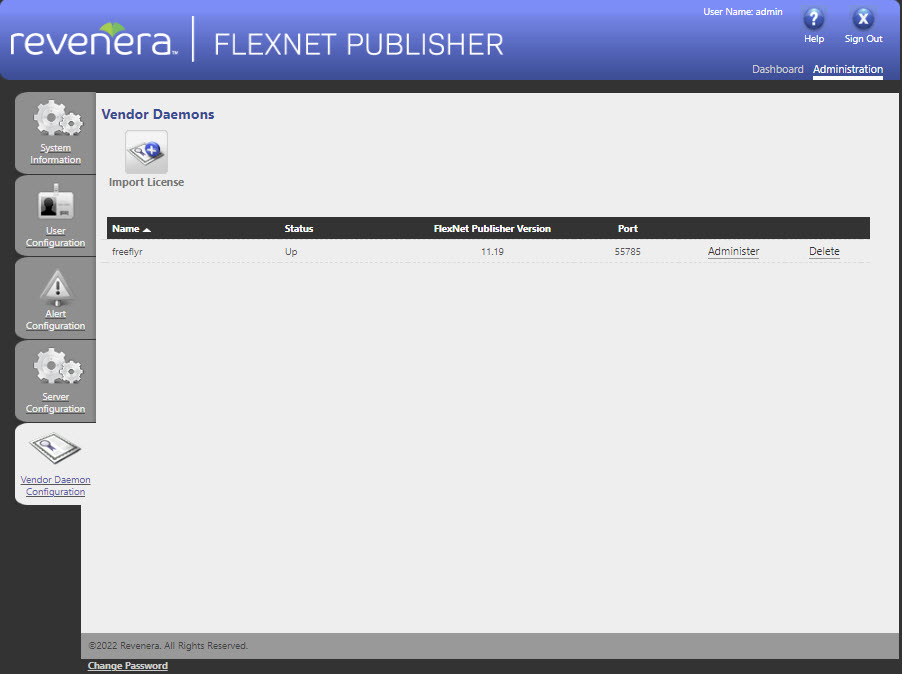Screen dimensions: 902x674
Task: Select the freeflyr name cell
Action: click(x=127, y=252)
